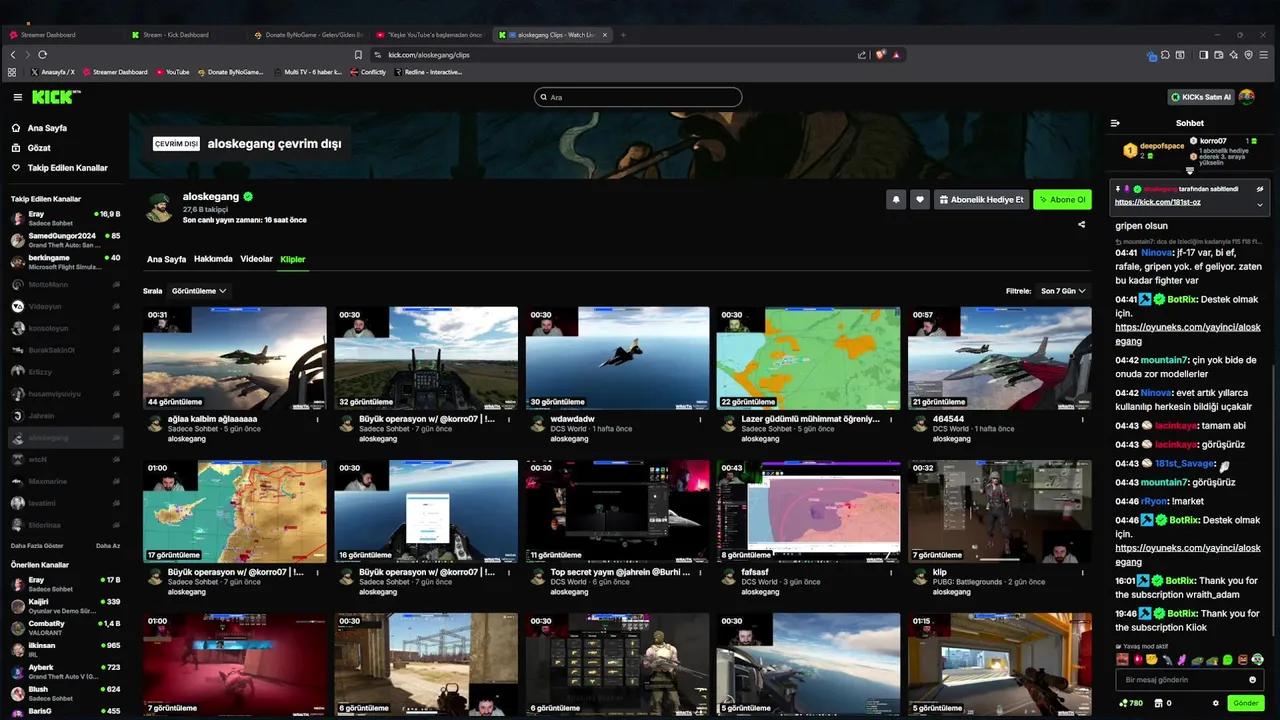Screen dimensions: 1280x720
Task: Click the notification bell next to Abonelik Hediye Et
Action: 896,199
